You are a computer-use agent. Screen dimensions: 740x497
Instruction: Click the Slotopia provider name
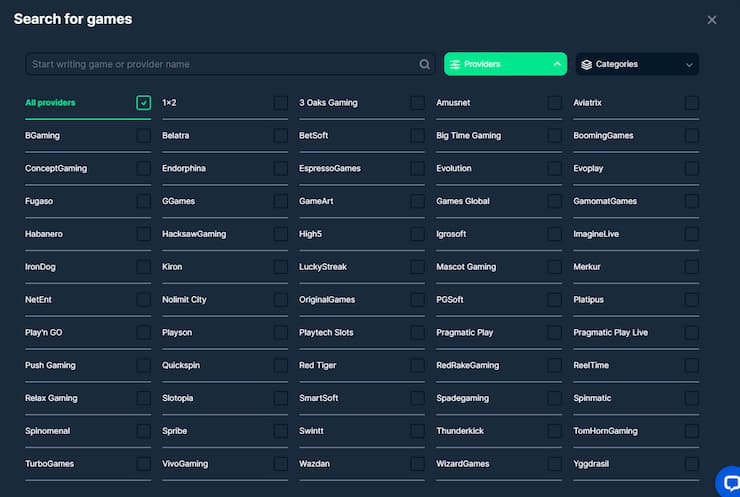(x=177, y=398)
